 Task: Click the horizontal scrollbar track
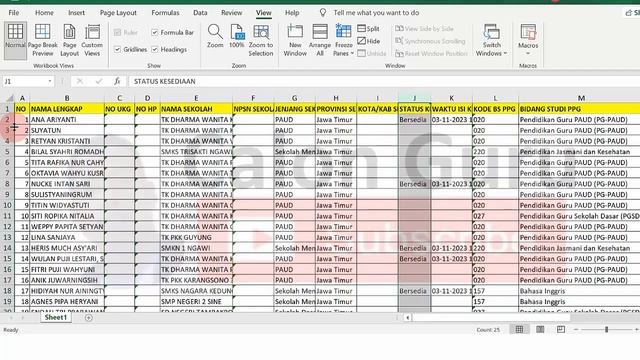click(490, 318)
